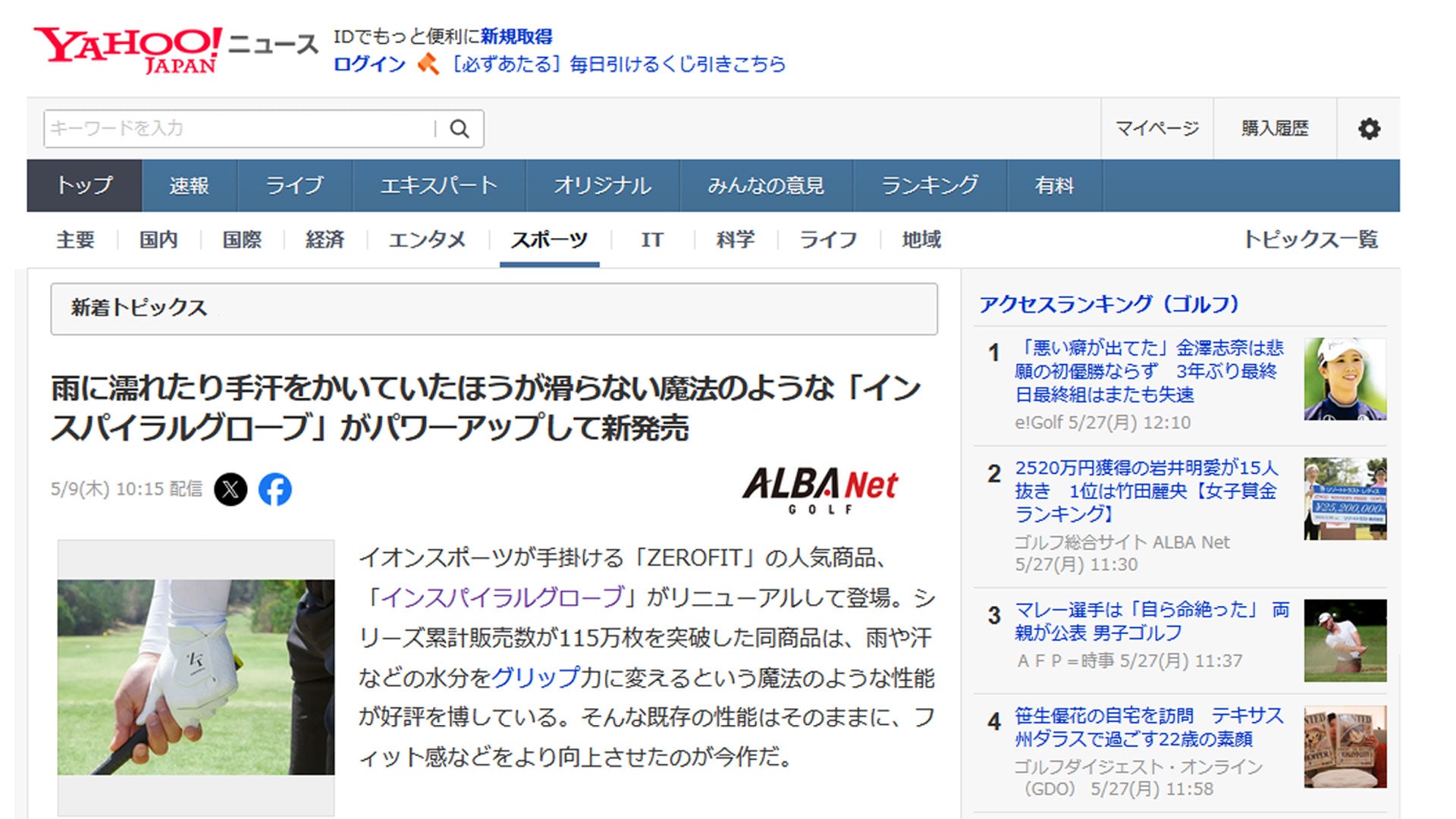Select the エンタメ category
1456x819 pixels.
coord(427,240)
